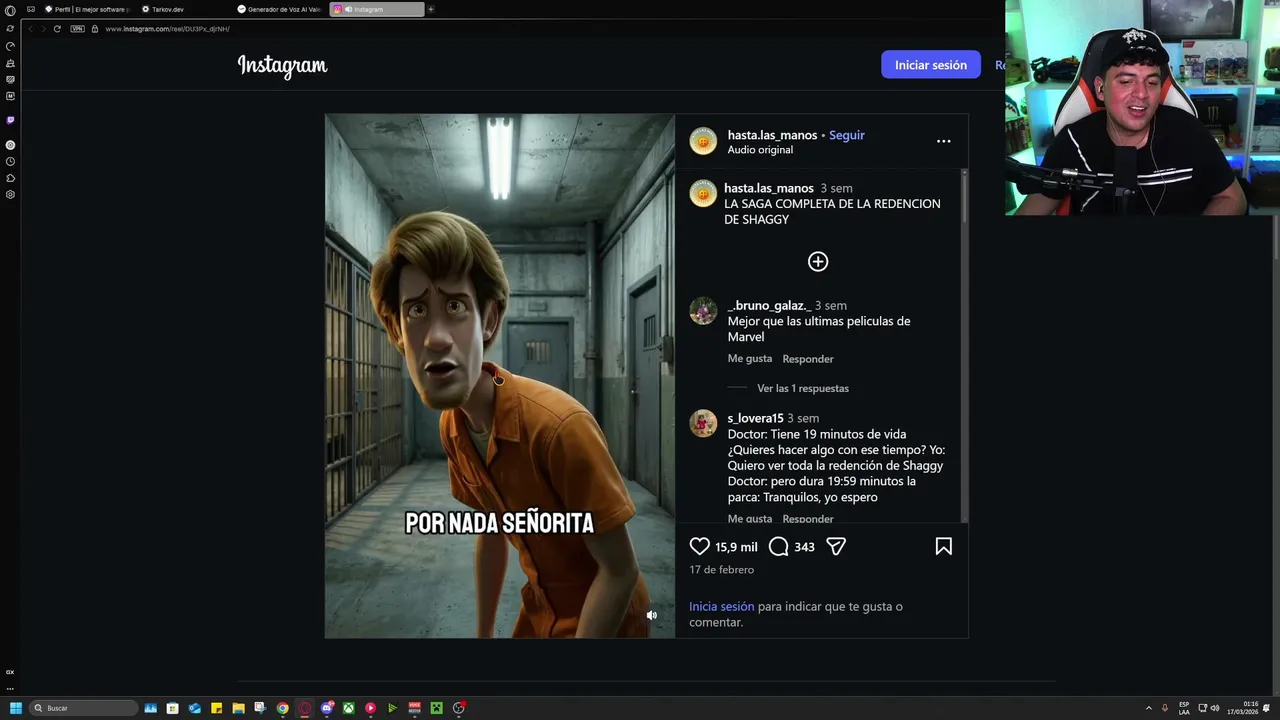Viewport: 1280px width, 720px height.
Task: Open the Xbox app from taskbar
Action: tap(348, 708)
